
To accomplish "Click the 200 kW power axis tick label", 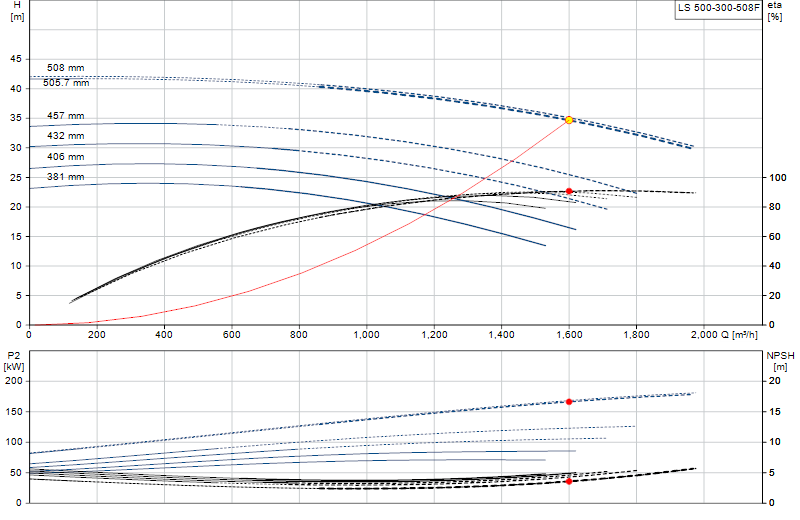I will (x=14, y=381).
